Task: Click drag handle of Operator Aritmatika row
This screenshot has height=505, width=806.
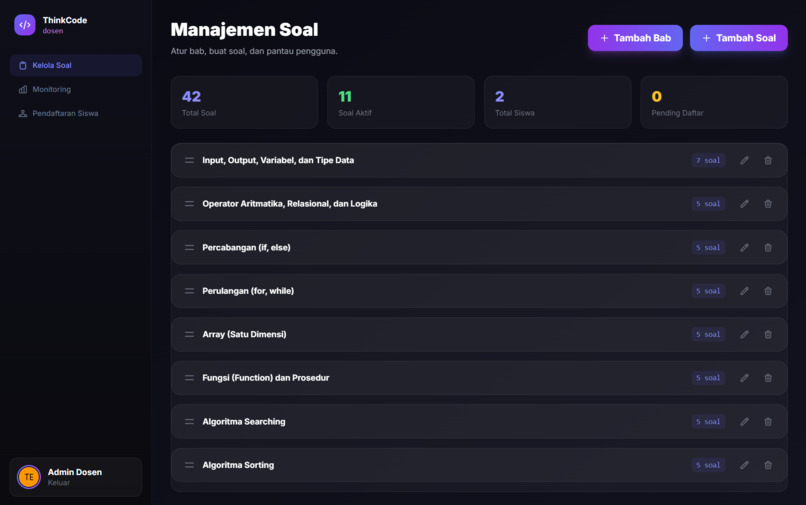Action: [189, 204]
